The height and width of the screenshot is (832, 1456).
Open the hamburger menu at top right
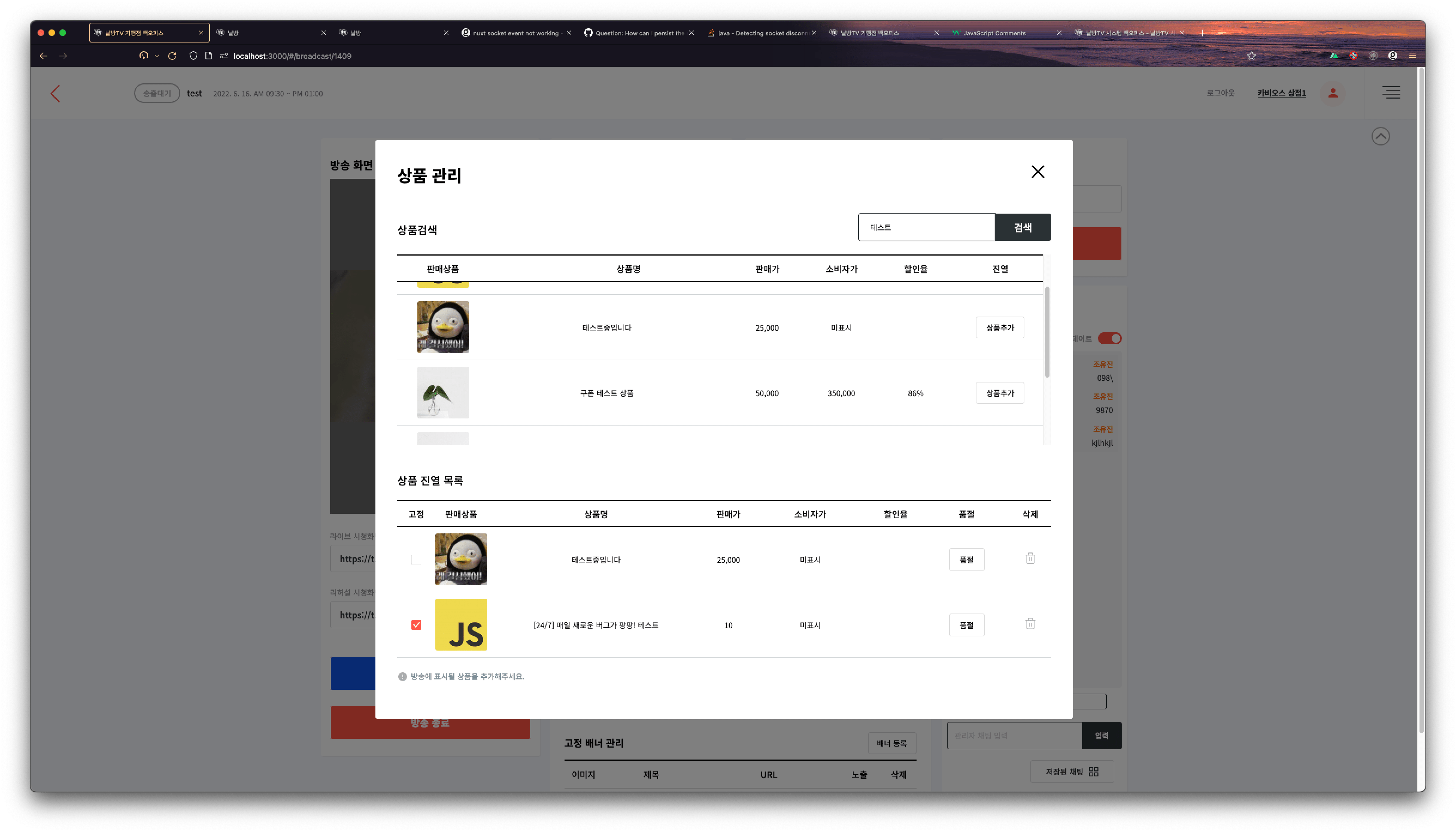1391,93
